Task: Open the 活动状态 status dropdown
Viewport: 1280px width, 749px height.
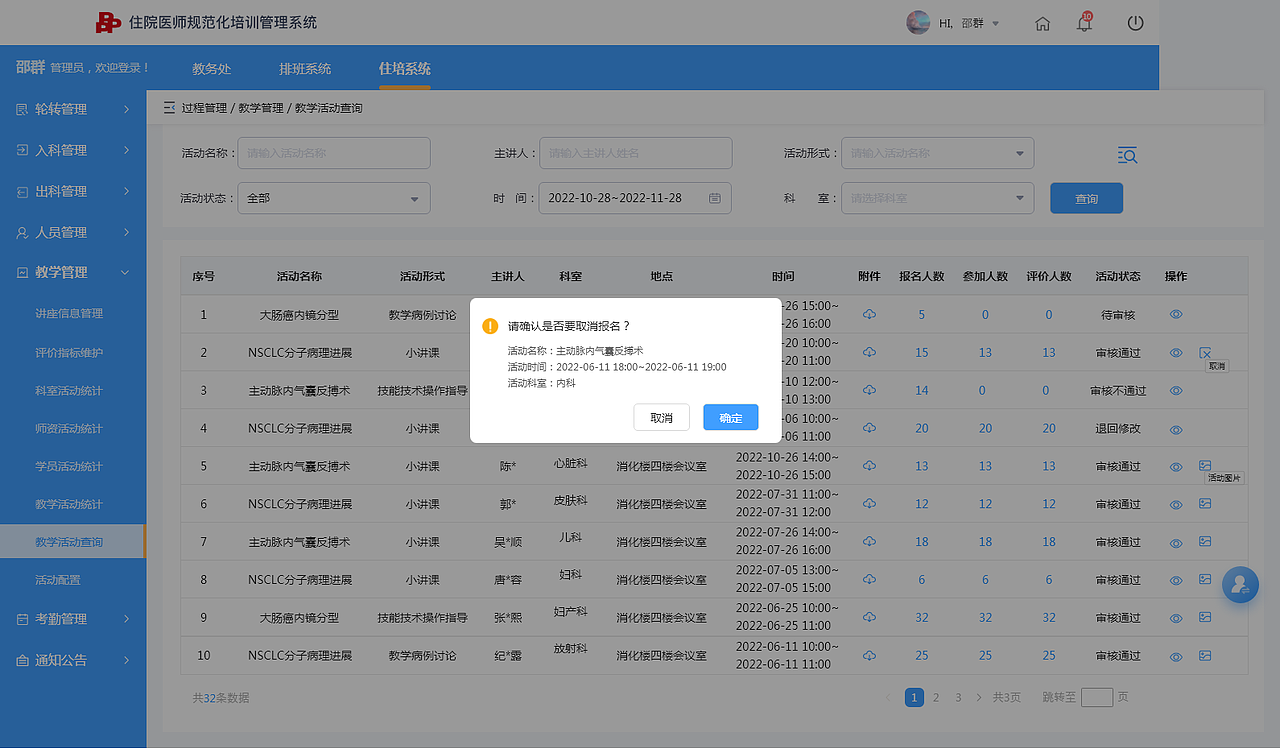Action: pos(334,198)
